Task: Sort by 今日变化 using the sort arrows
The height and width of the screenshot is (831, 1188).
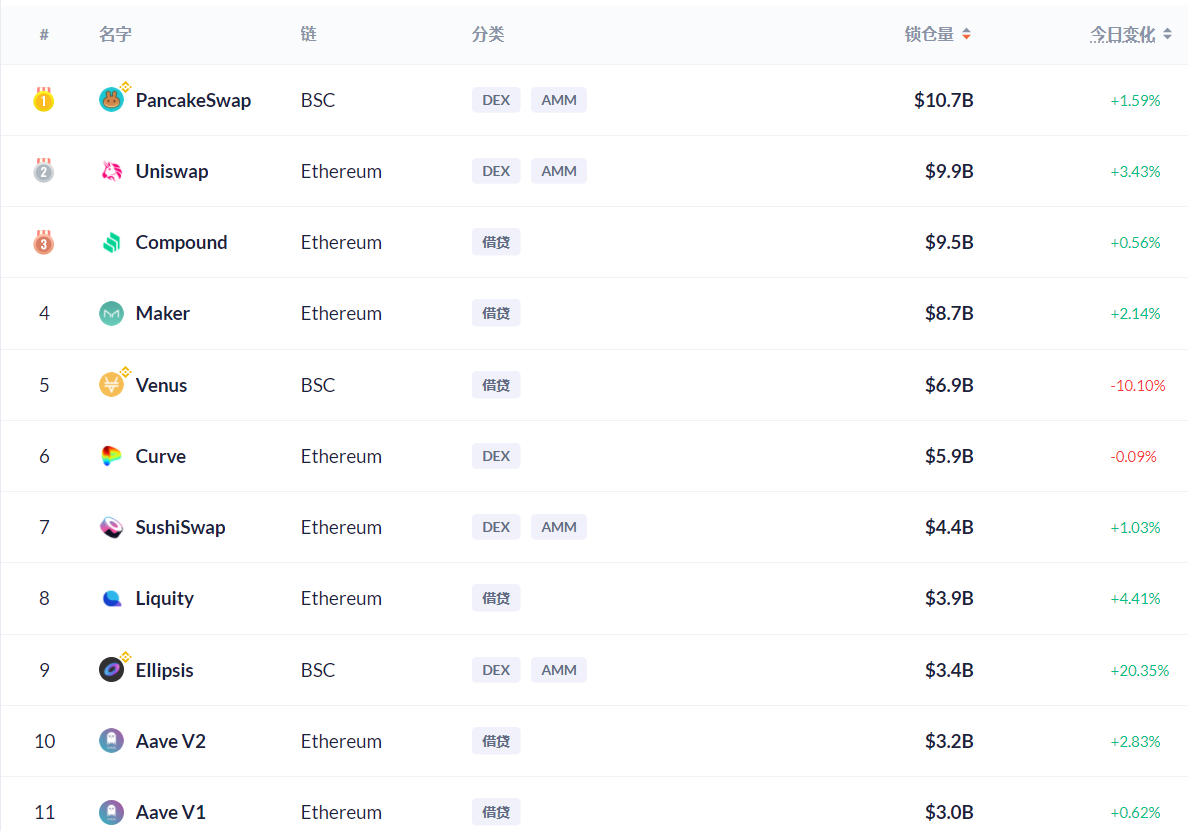Action: point(1167,34)
